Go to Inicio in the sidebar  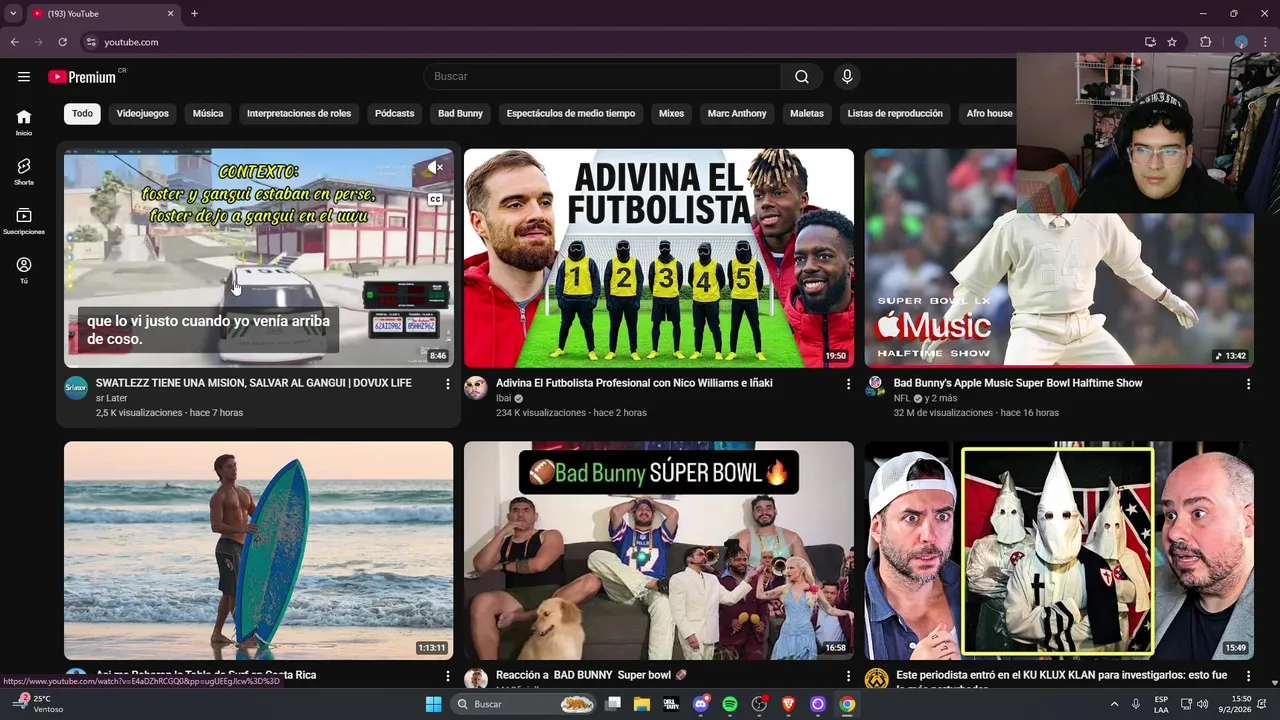[24, 122]
